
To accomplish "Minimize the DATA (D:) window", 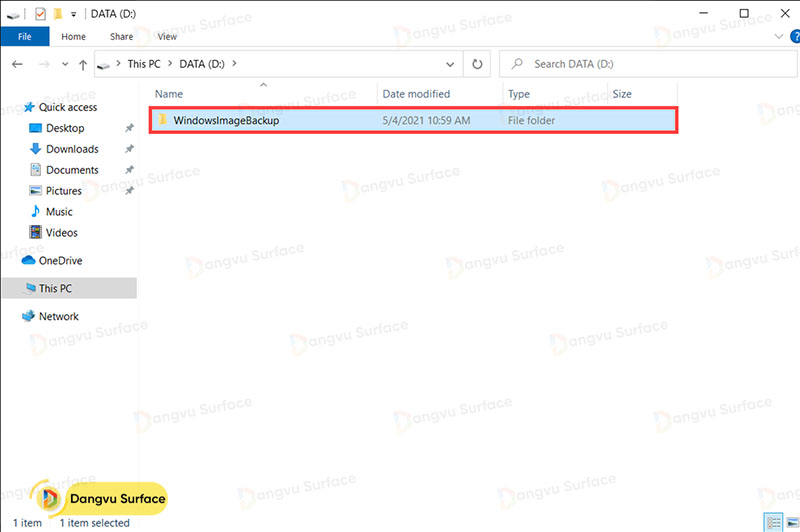I will pyautogui.click(x=704, y=13).
